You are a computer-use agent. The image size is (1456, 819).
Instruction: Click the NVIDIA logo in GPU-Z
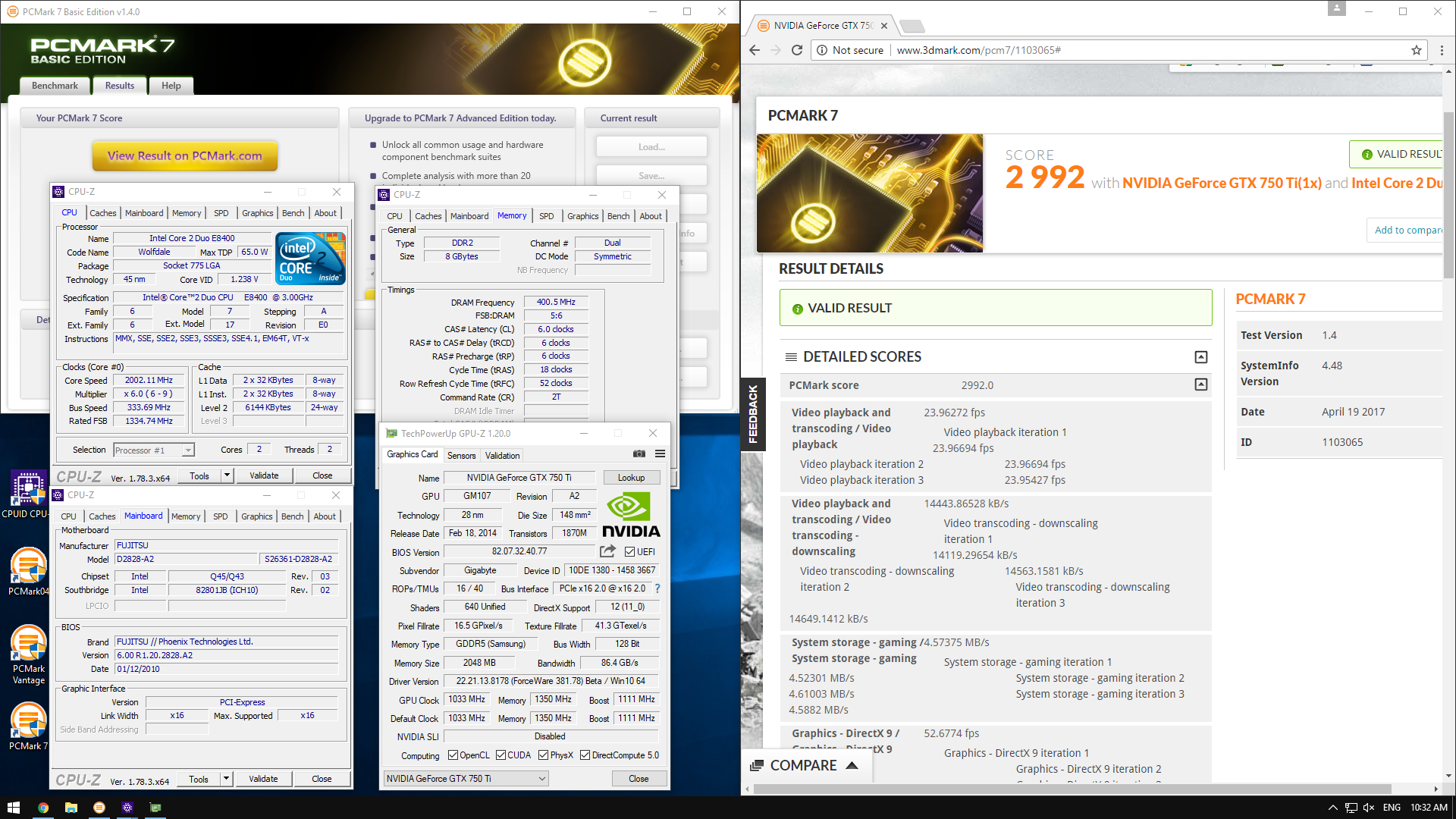coord(631,515)
